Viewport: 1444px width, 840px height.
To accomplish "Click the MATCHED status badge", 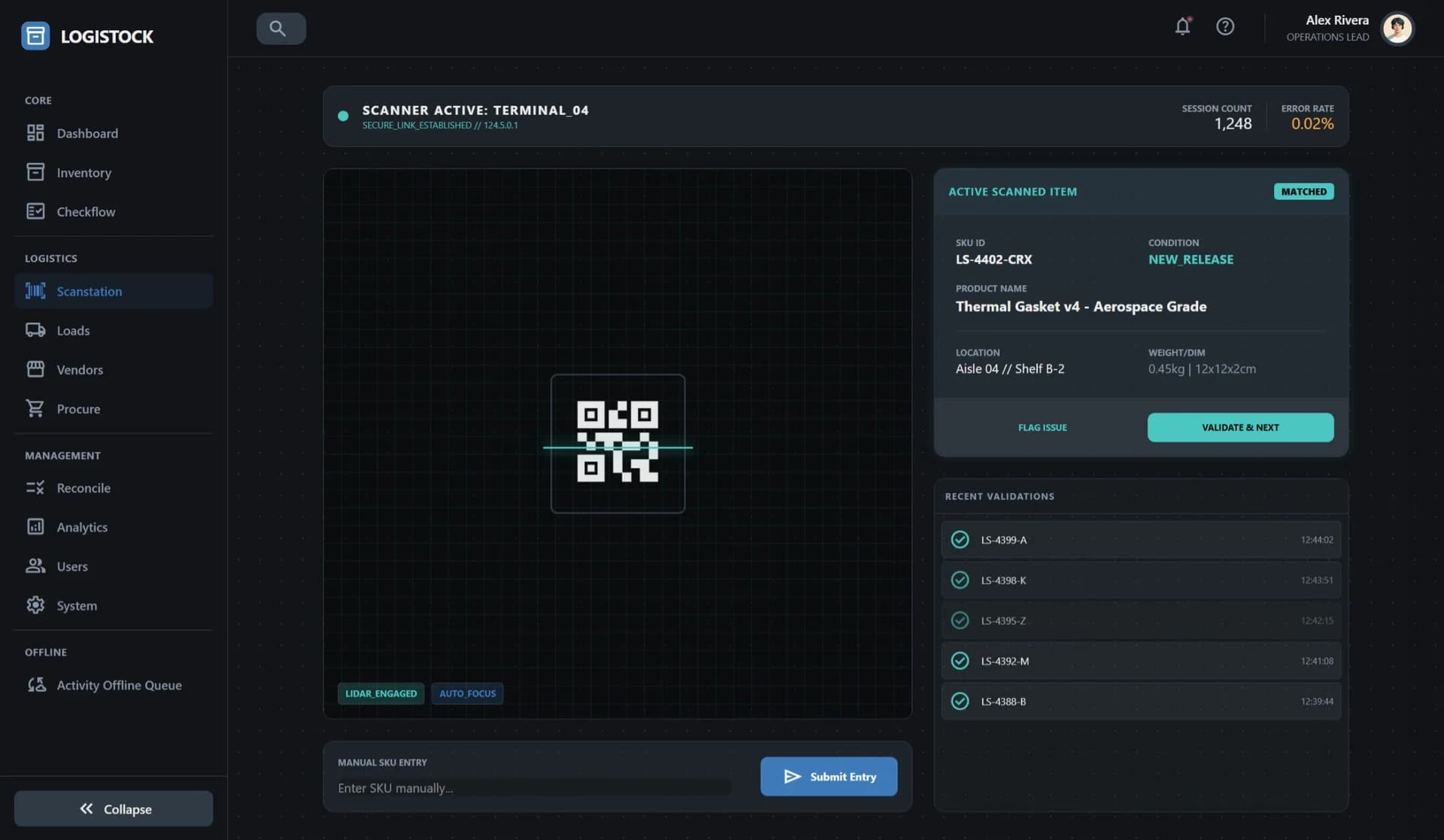I will click(x=1303, y=192).
